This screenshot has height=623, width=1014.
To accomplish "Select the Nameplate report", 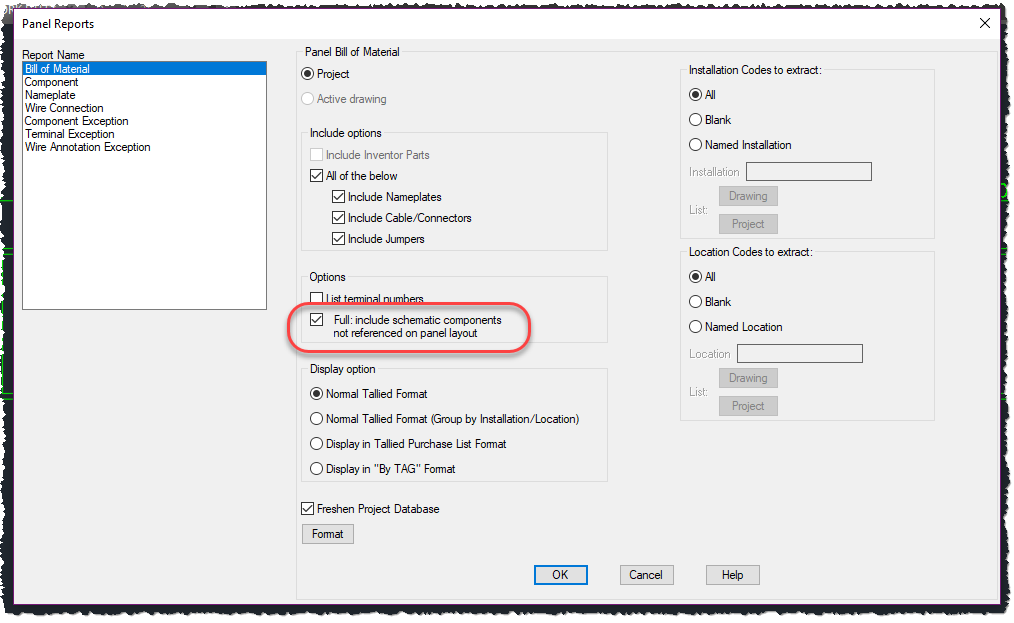I will [x=49, y=94].
